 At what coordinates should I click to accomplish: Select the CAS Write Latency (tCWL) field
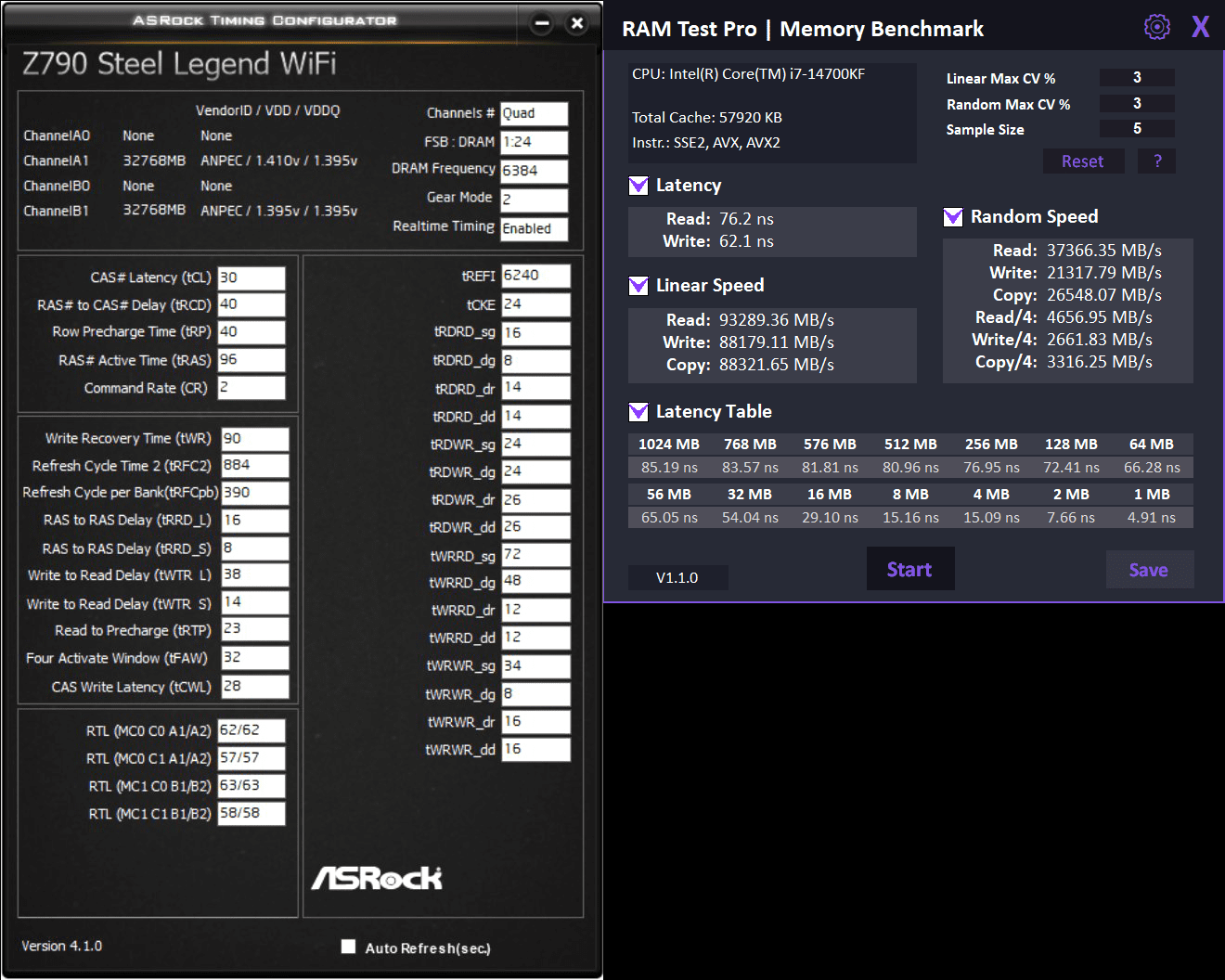coord(255,687)
